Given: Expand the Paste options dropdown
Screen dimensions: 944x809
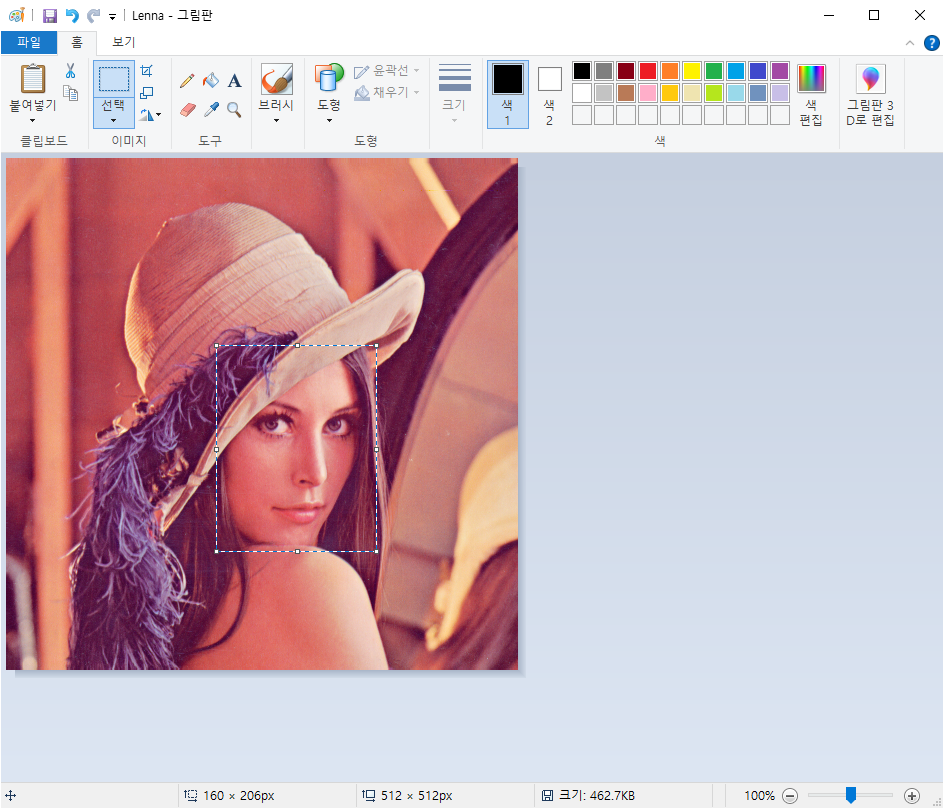Looking at the screenshot, I should click(33, 120).
